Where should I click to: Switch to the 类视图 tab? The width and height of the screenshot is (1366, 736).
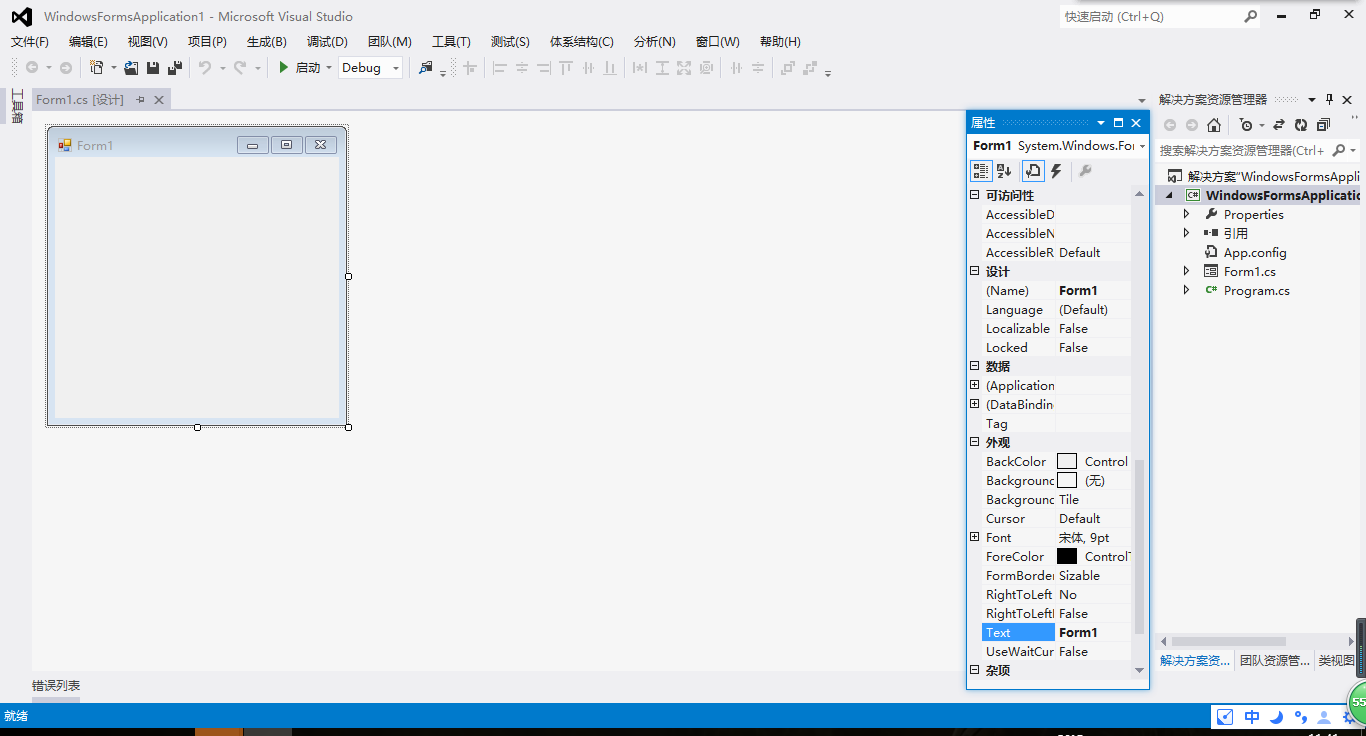tap(1336, 661)
